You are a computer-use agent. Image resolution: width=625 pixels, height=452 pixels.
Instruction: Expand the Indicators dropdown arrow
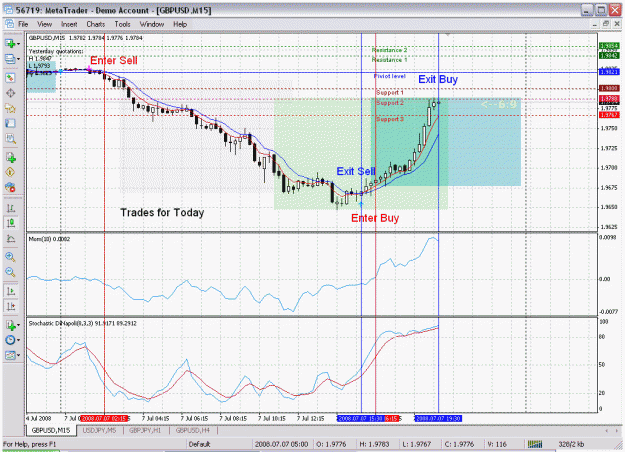18,325
